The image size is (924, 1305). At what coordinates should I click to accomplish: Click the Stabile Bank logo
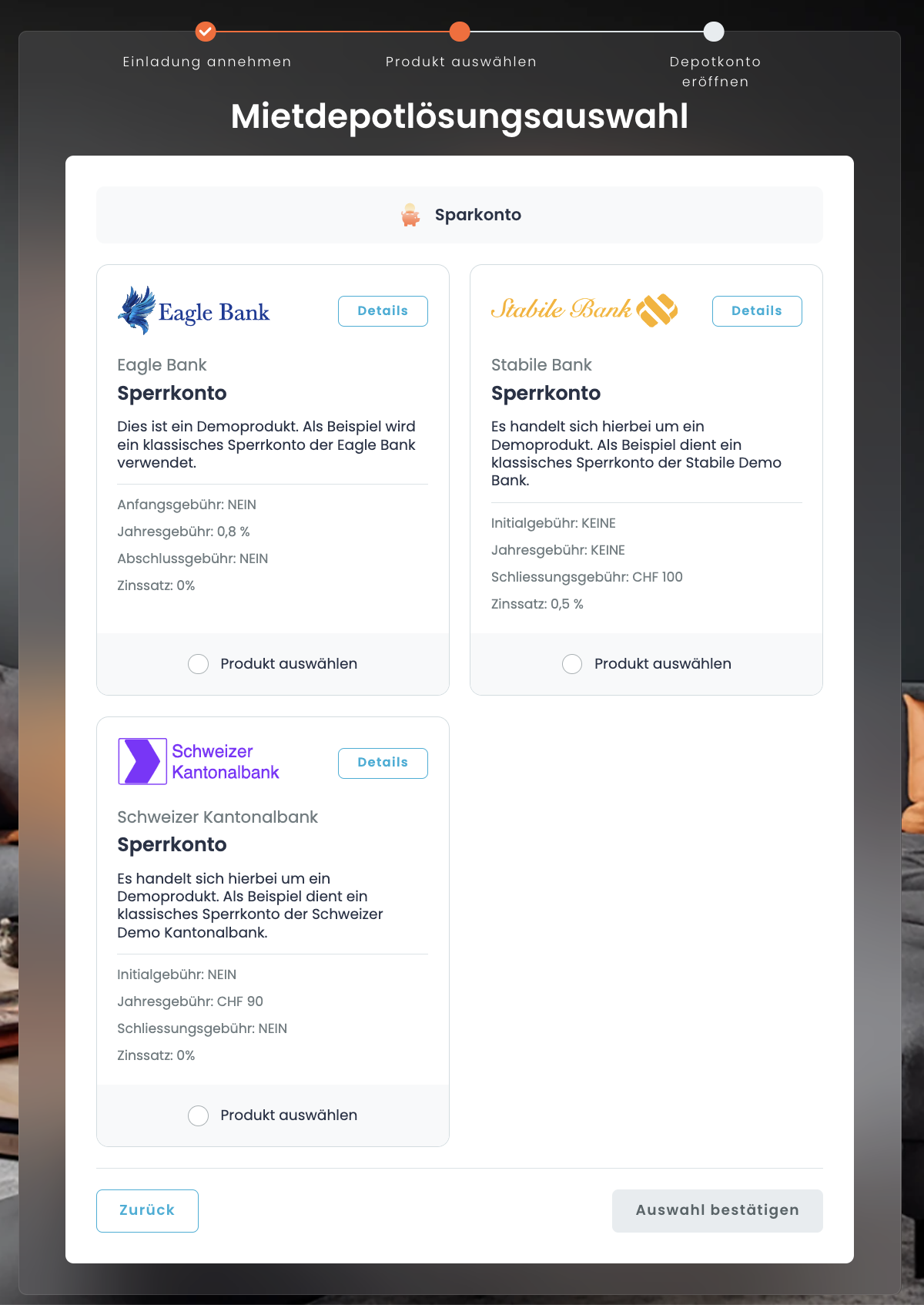point(584,310)
